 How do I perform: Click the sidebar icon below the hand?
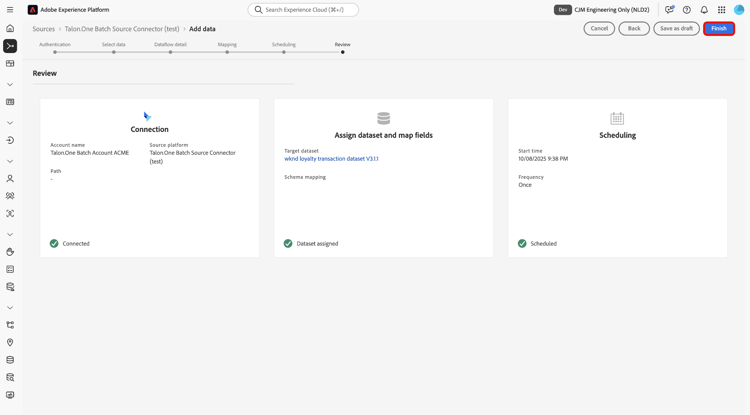click(10, 269)
